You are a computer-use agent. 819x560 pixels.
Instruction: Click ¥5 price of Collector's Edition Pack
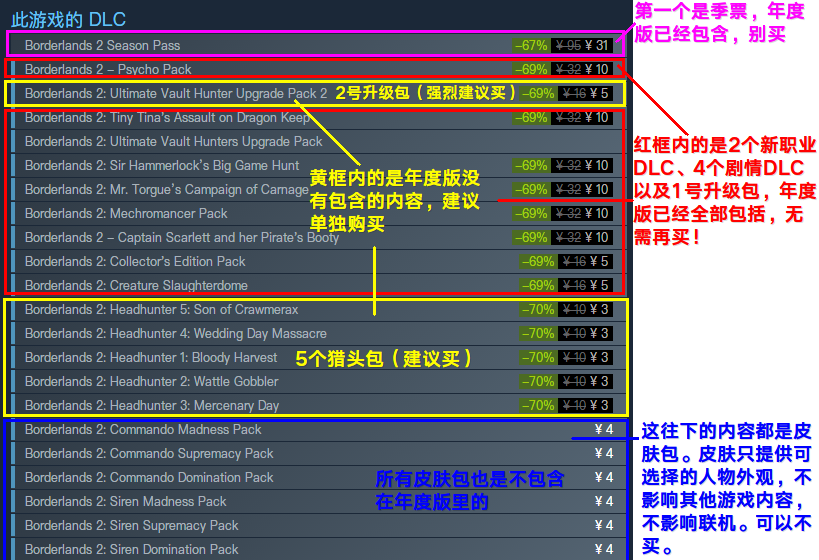click(x=600, y=262)
